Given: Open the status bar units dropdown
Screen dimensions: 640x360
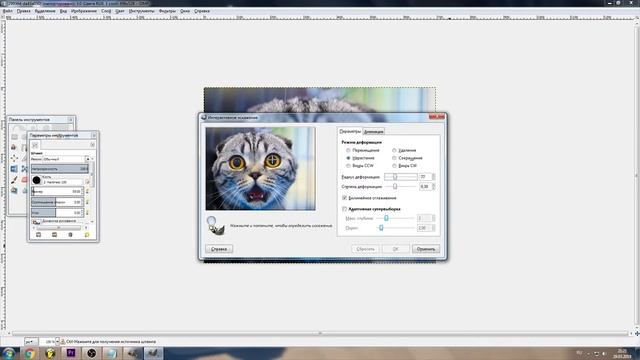Looking at the screenshot, I should tap(31, 342).
